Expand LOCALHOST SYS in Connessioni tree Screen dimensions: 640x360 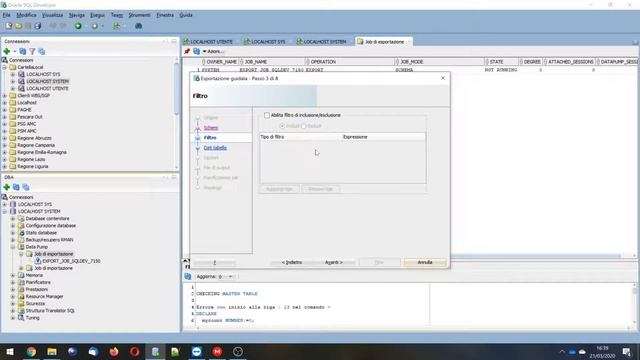(x=13, y=74)
